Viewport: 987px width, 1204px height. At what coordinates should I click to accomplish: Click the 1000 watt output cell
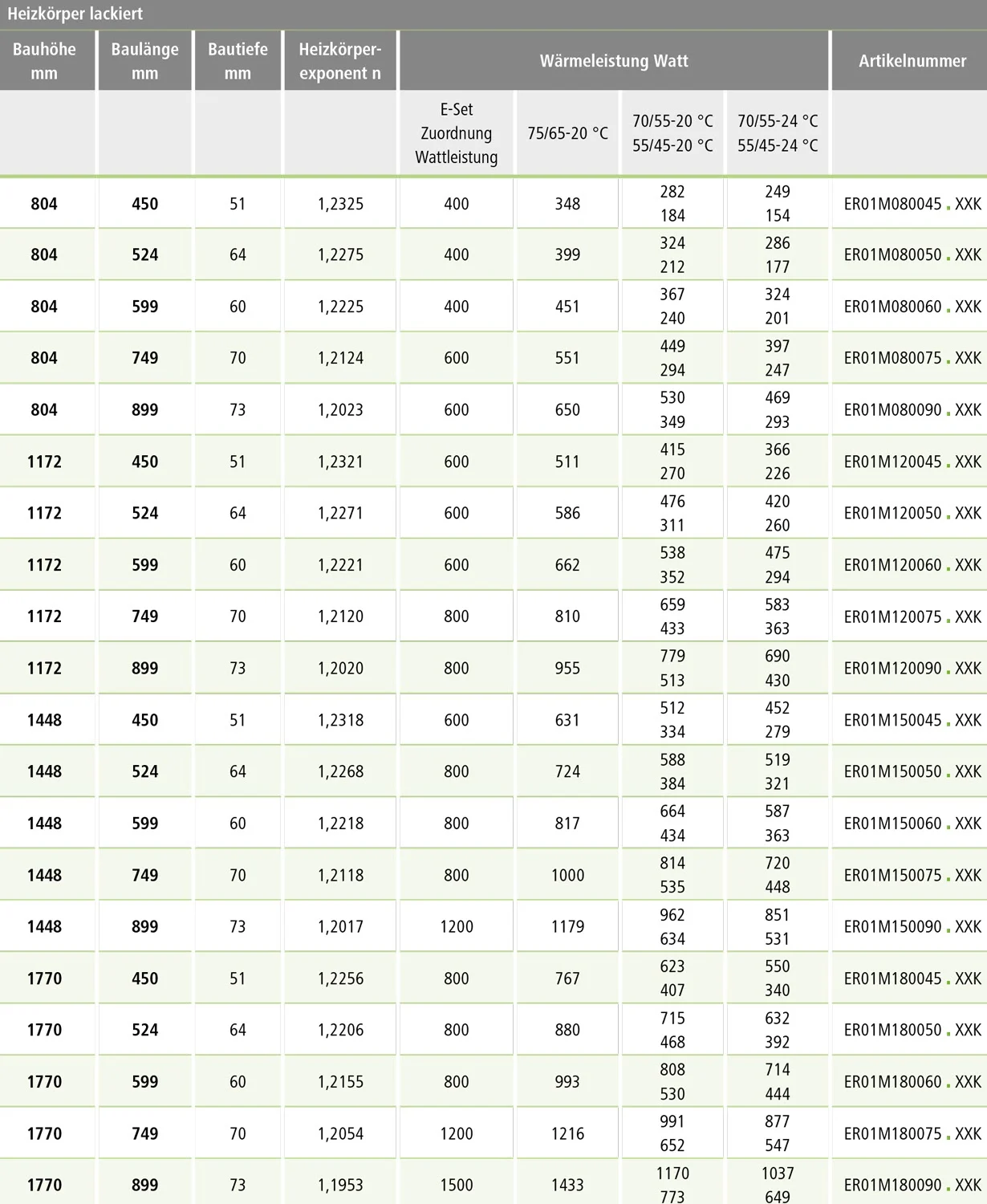pyautogui.click(x=567, y=875)
